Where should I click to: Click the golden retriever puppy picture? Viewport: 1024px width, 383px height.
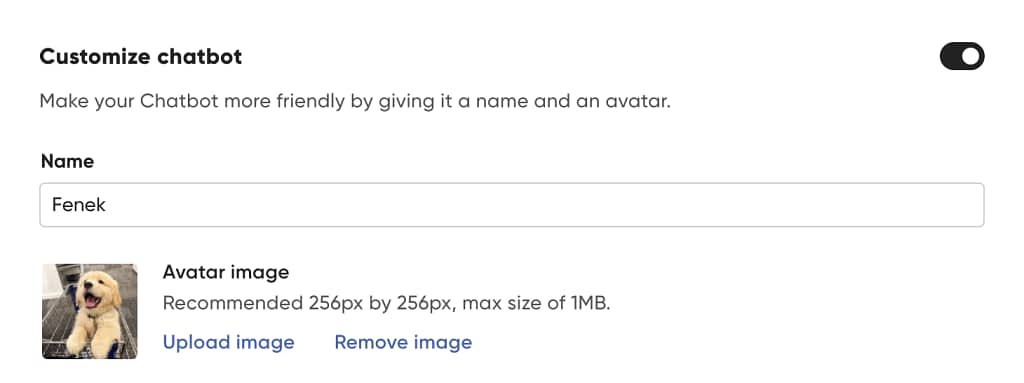[90, 311]
